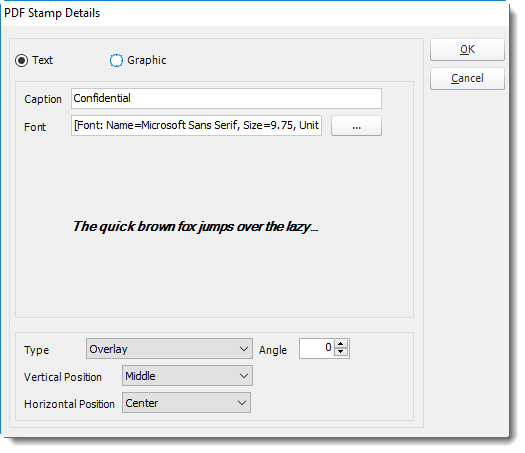The image size is (525, 453).
Task: Click the Horizontal Position label
Action: point(69,404)
